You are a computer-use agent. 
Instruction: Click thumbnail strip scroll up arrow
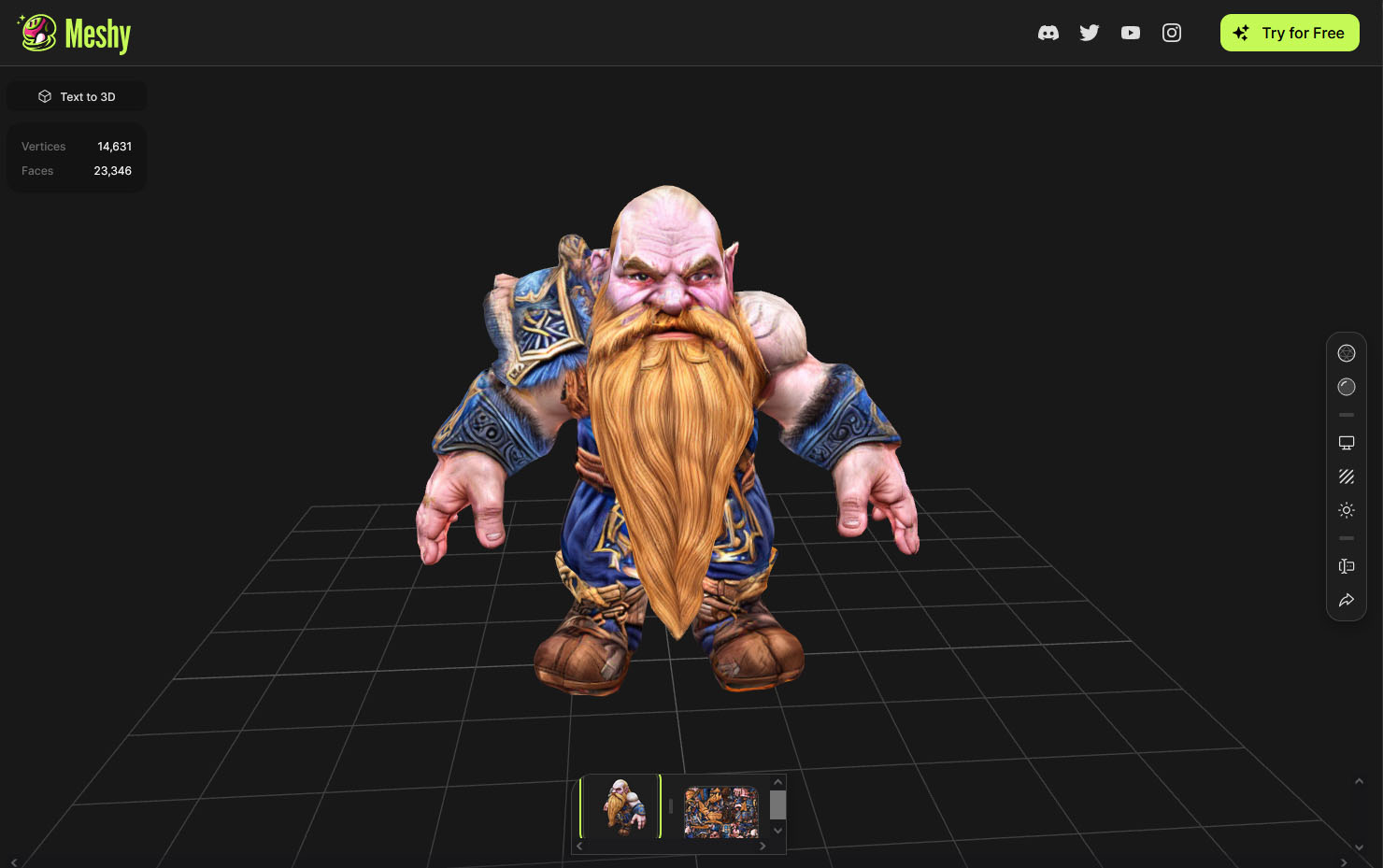(x=777, y=782)
